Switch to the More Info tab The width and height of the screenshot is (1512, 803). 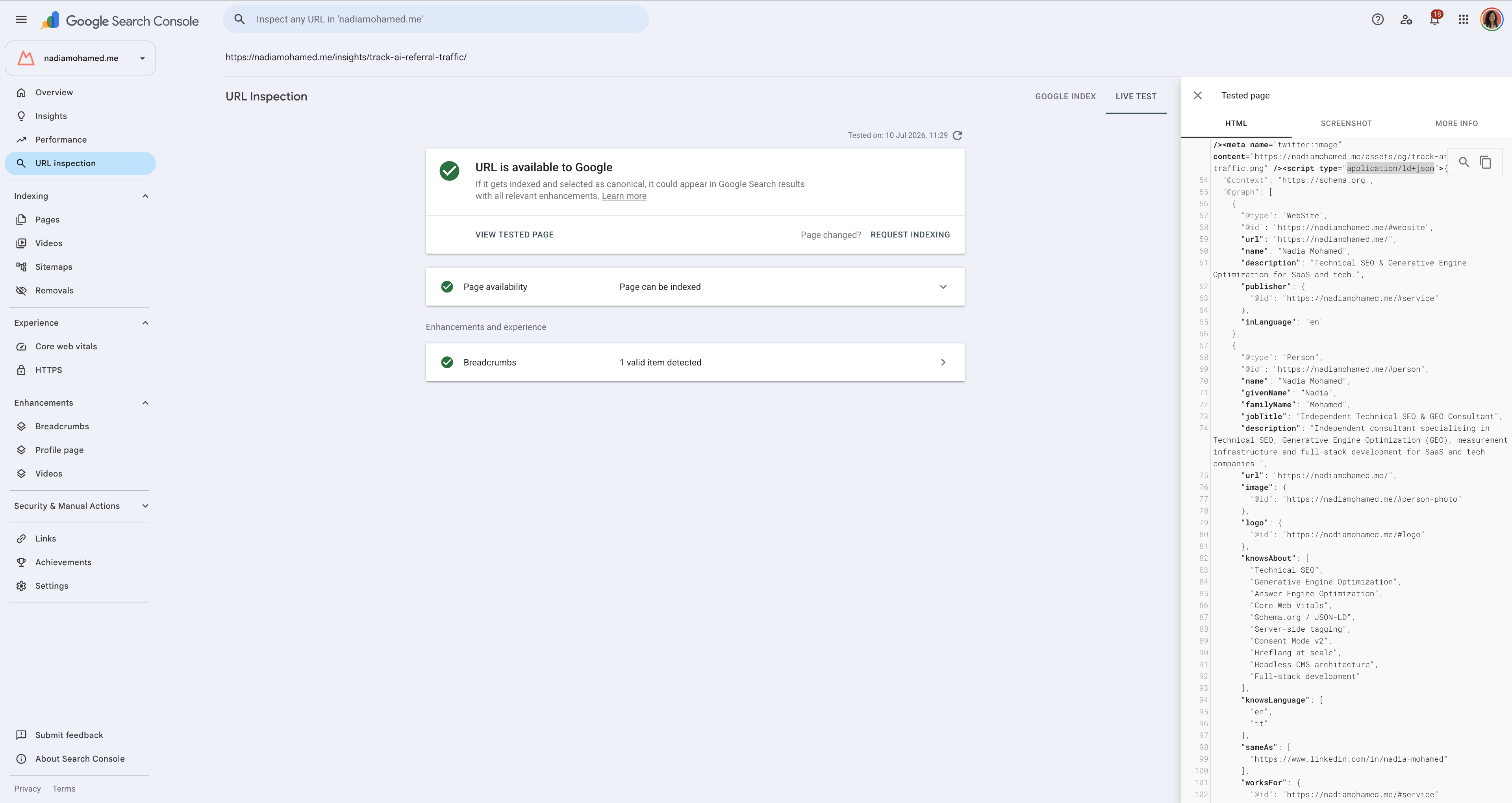1456,123
